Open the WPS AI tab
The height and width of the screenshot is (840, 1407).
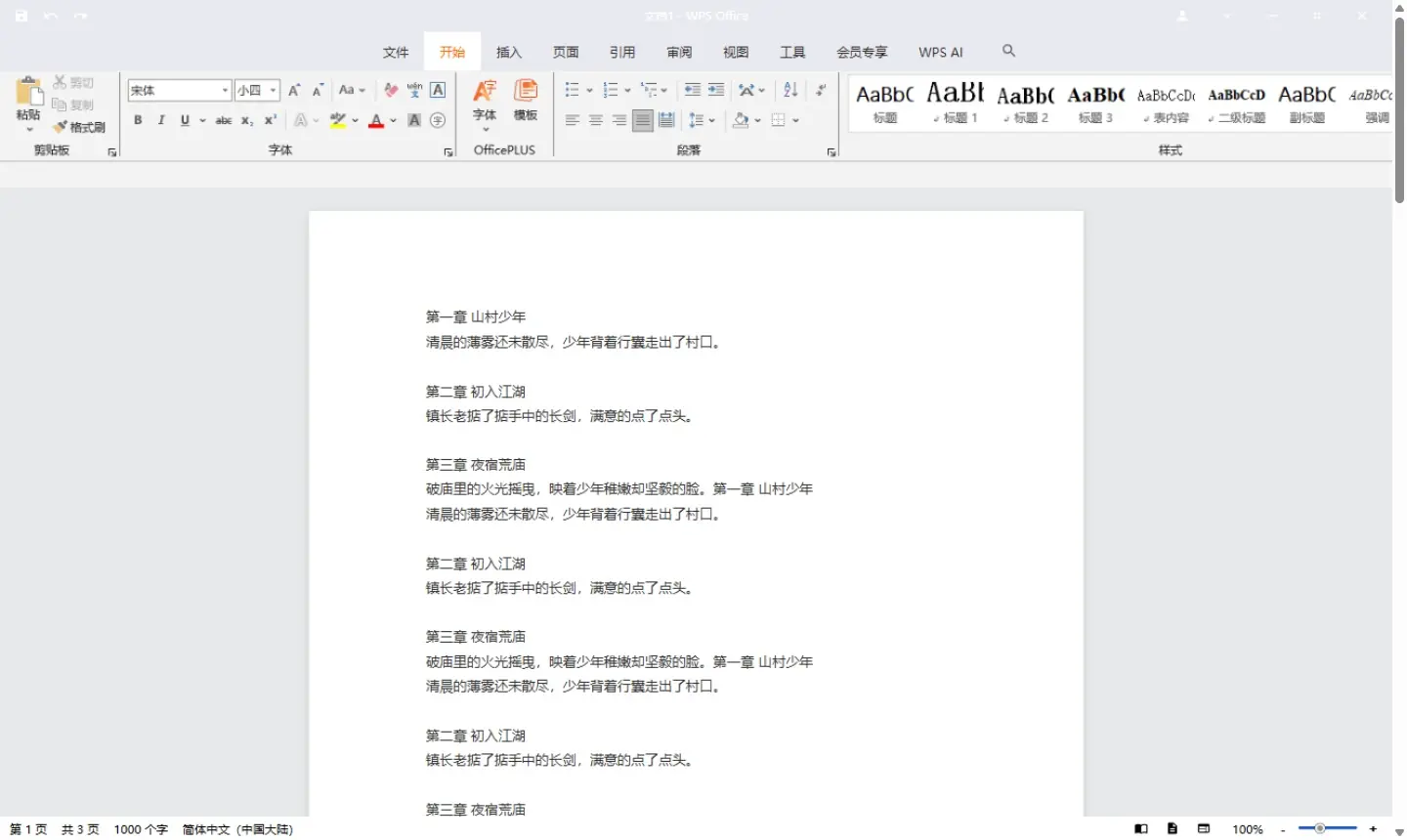click(x=941, y=52)
